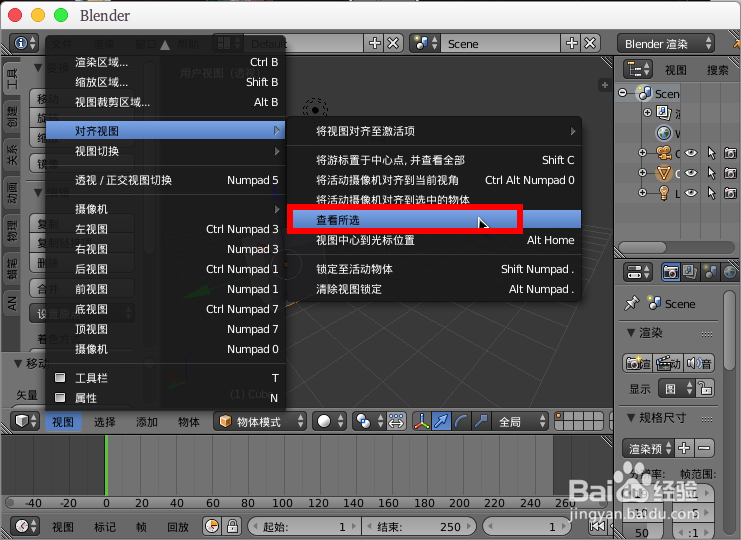Expand the lamp object node in outliner

pos(642,192)
